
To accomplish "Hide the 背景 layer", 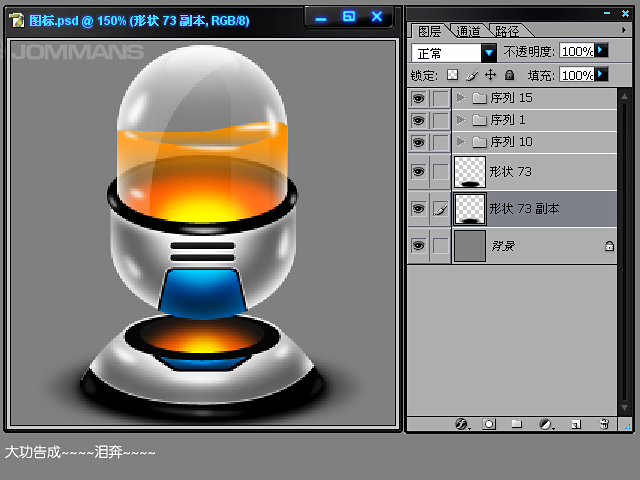I will click(x=418, y=245).
